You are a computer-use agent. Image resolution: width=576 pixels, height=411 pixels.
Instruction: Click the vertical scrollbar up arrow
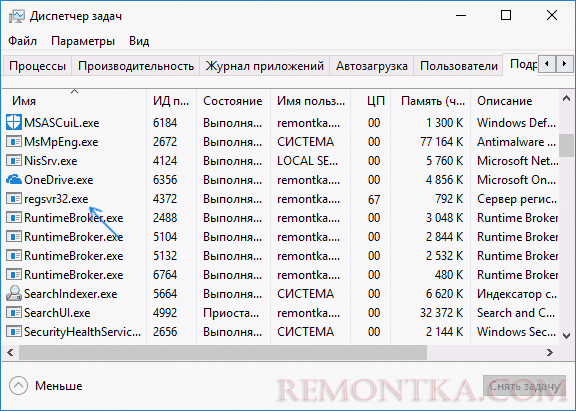pos(566,98)
